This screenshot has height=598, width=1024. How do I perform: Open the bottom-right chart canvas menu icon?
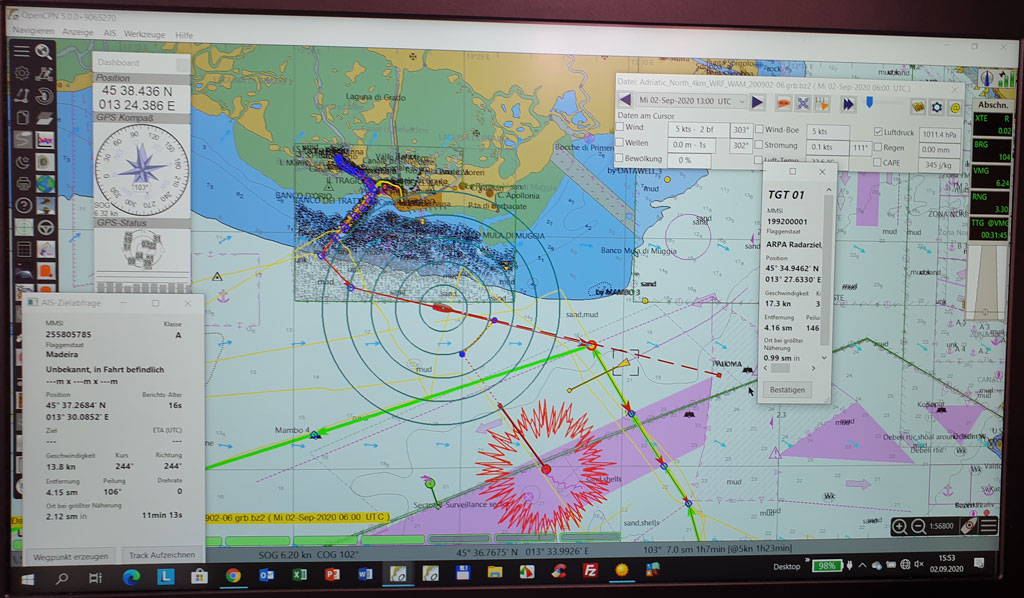[989, 526]
